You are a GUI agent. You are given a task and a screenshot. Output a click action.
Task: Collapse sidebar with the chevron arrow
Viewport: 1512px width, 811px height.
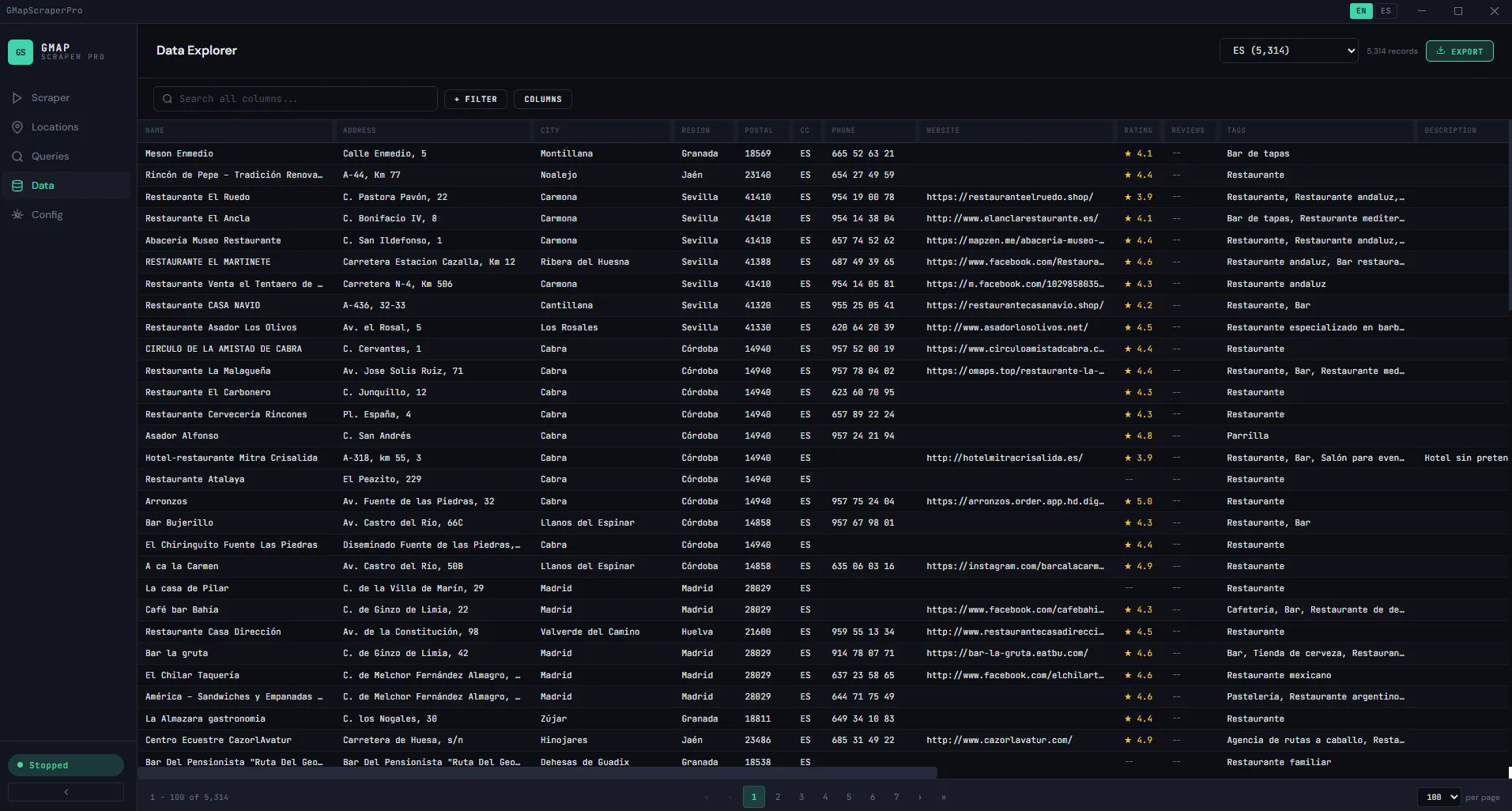click(66, 792)
